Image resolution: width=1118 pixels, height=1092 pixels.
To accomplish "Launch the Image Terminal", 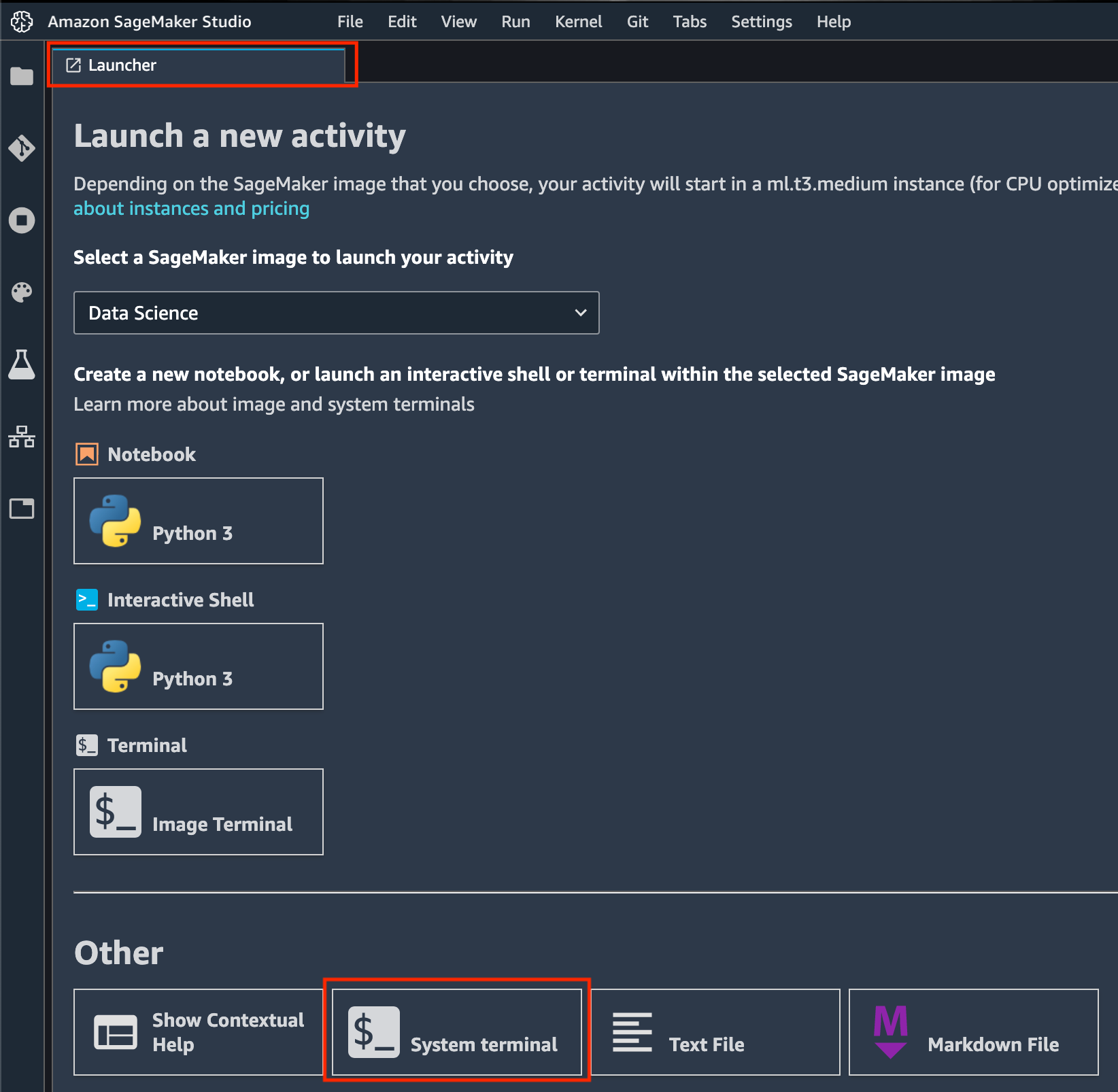I will (x=198, y=812).
